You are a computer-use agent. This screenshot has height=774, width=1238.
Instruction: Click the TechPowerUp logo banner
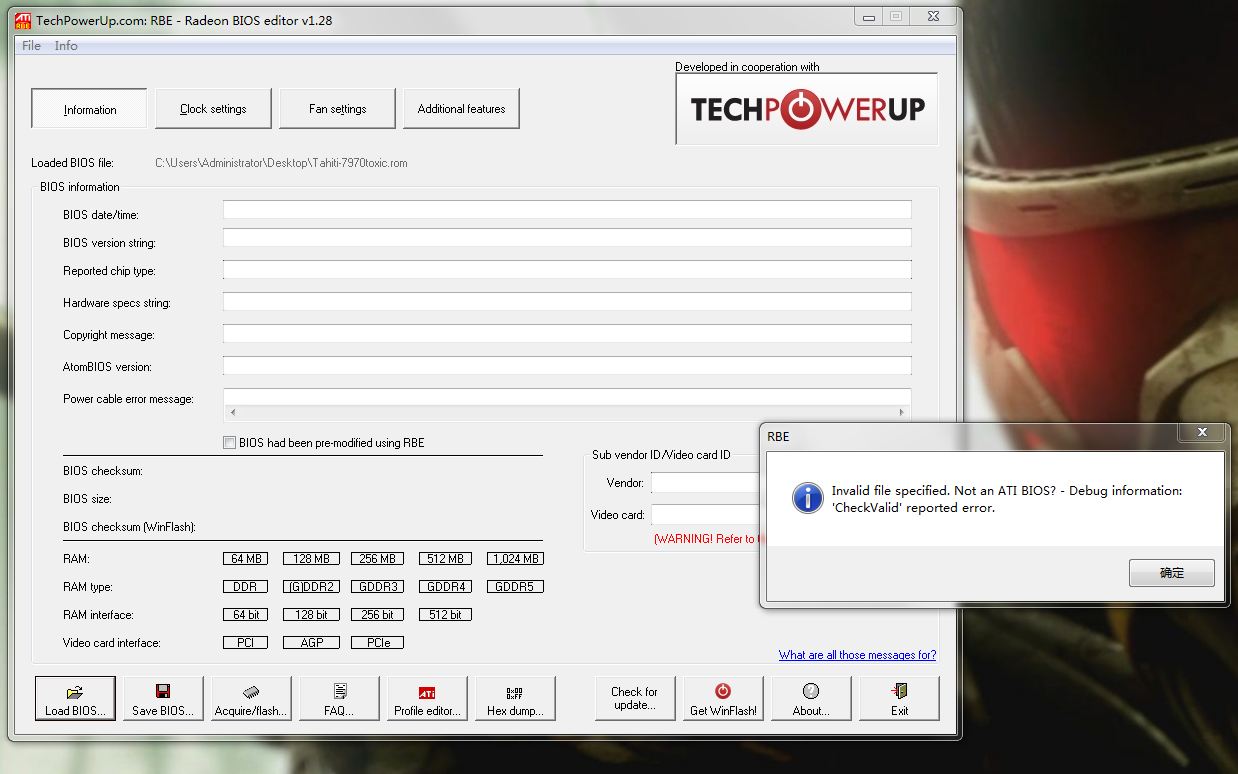807,109
